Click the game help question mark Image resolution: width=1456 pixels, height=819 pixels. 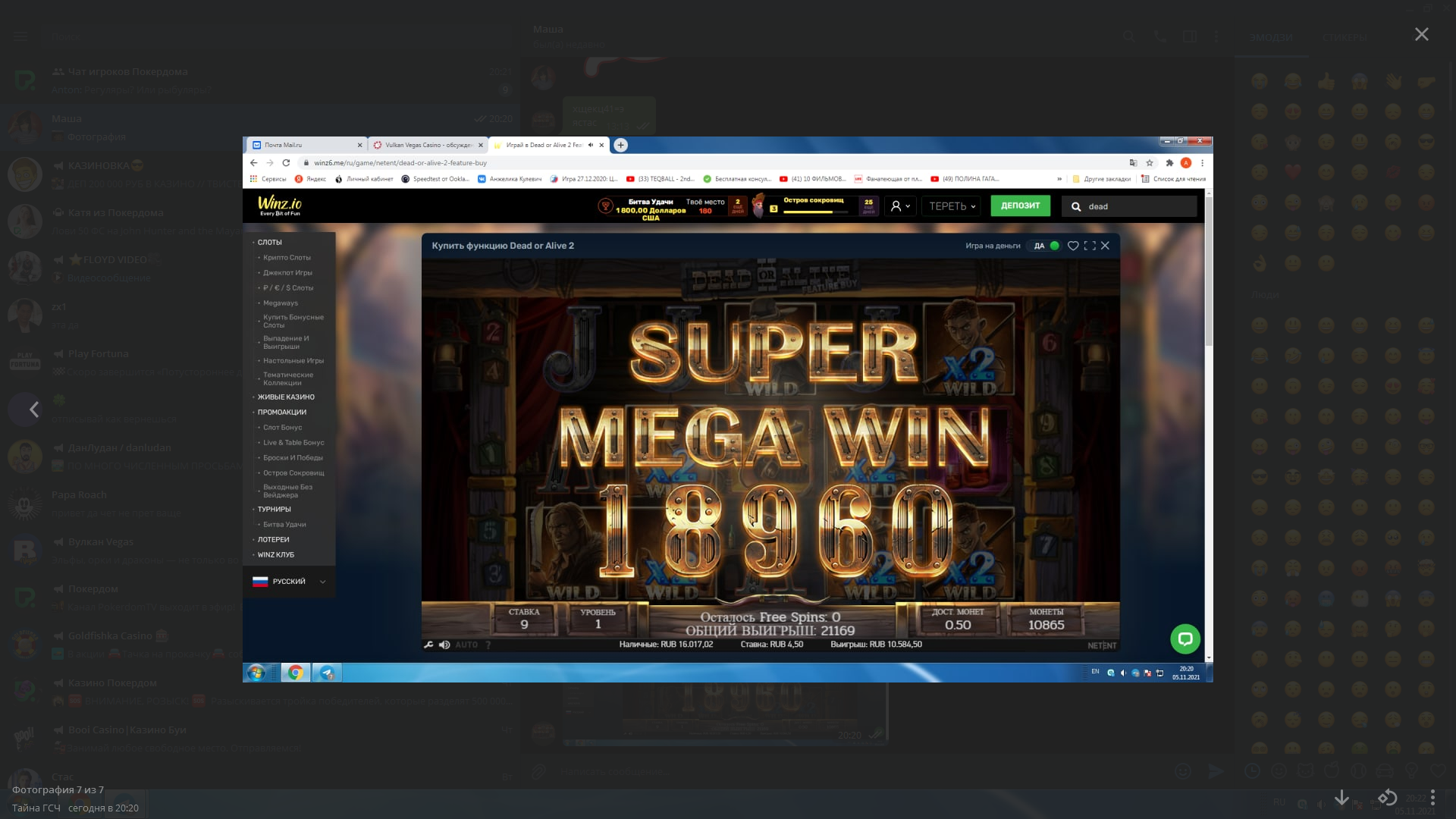coord(488,645)
